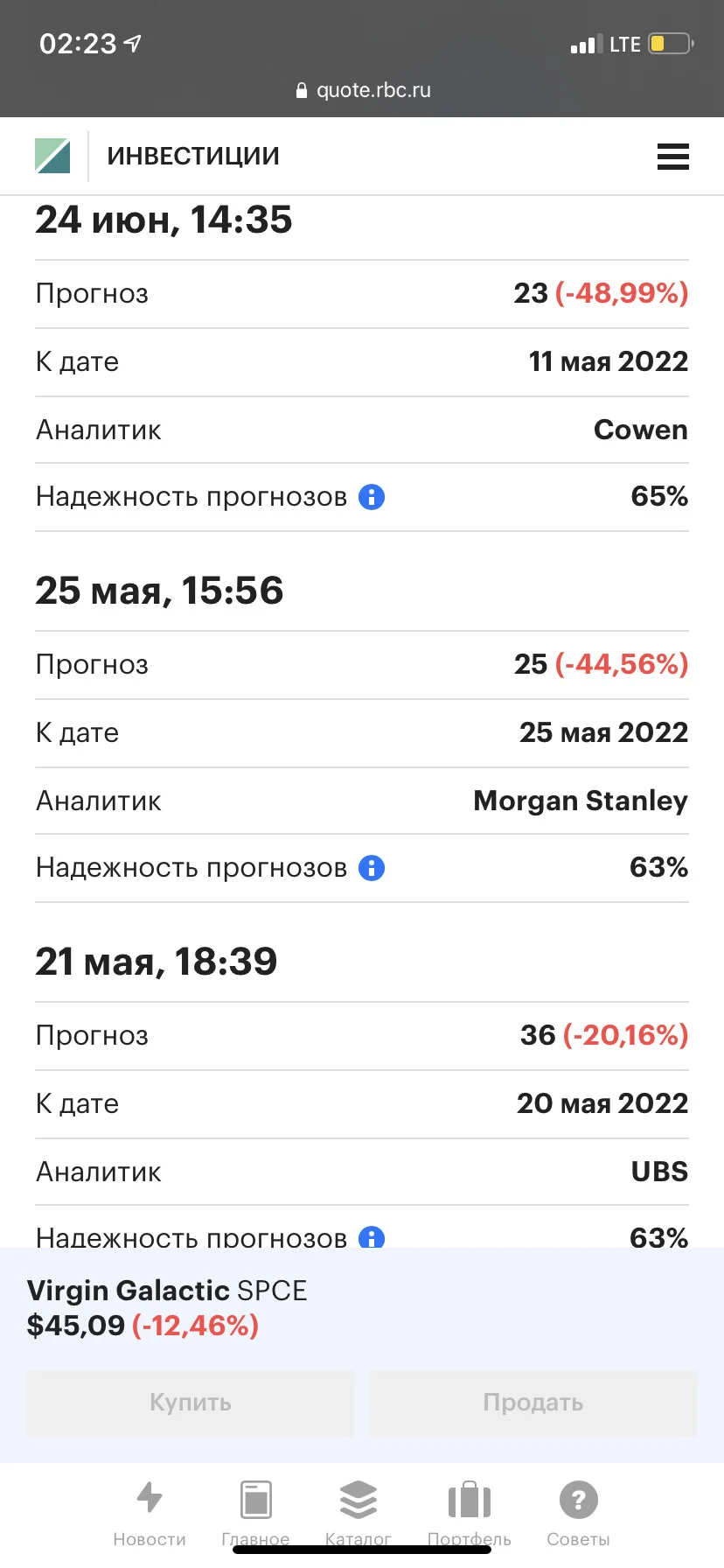Tap analyst name Cowen
The height and width of the screenshot is (1568, 724).
(641, 430)
